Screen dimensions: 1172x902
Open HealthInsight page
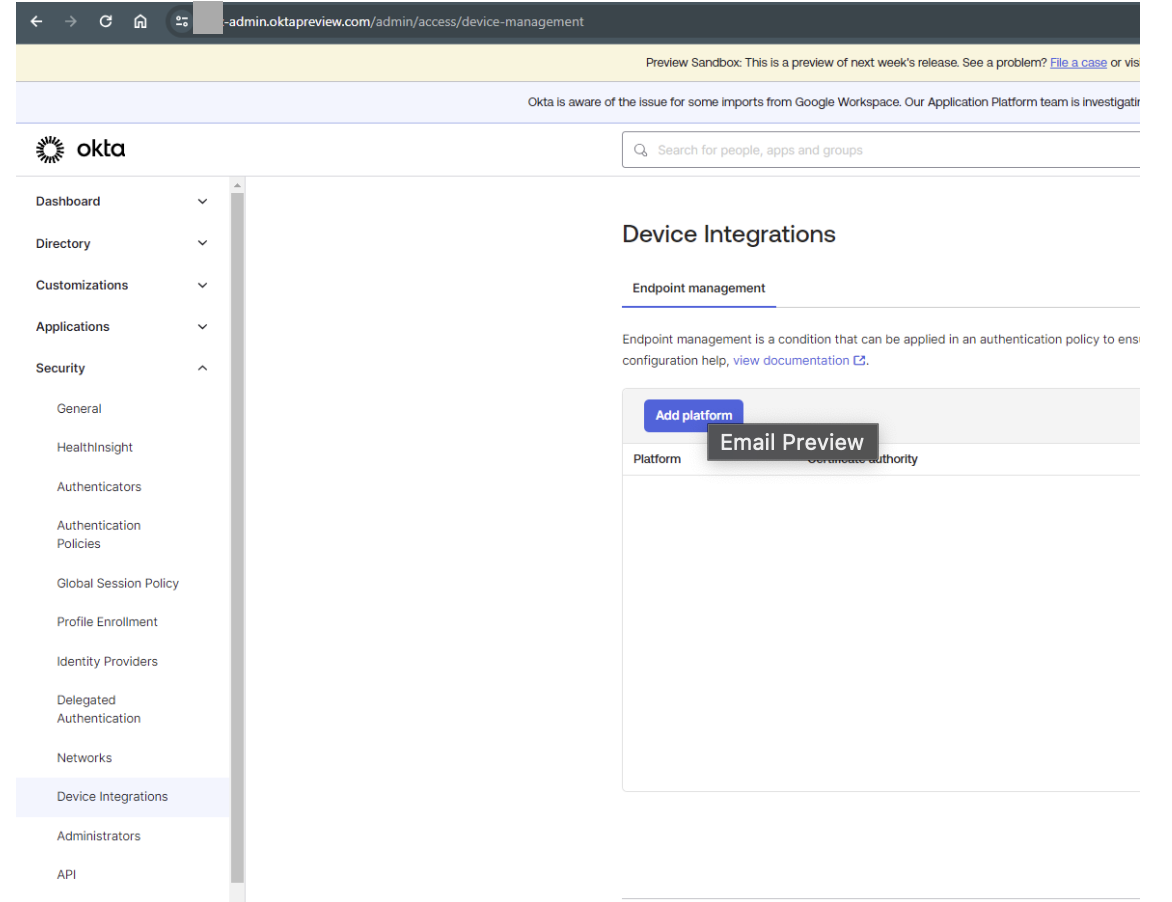95,448
